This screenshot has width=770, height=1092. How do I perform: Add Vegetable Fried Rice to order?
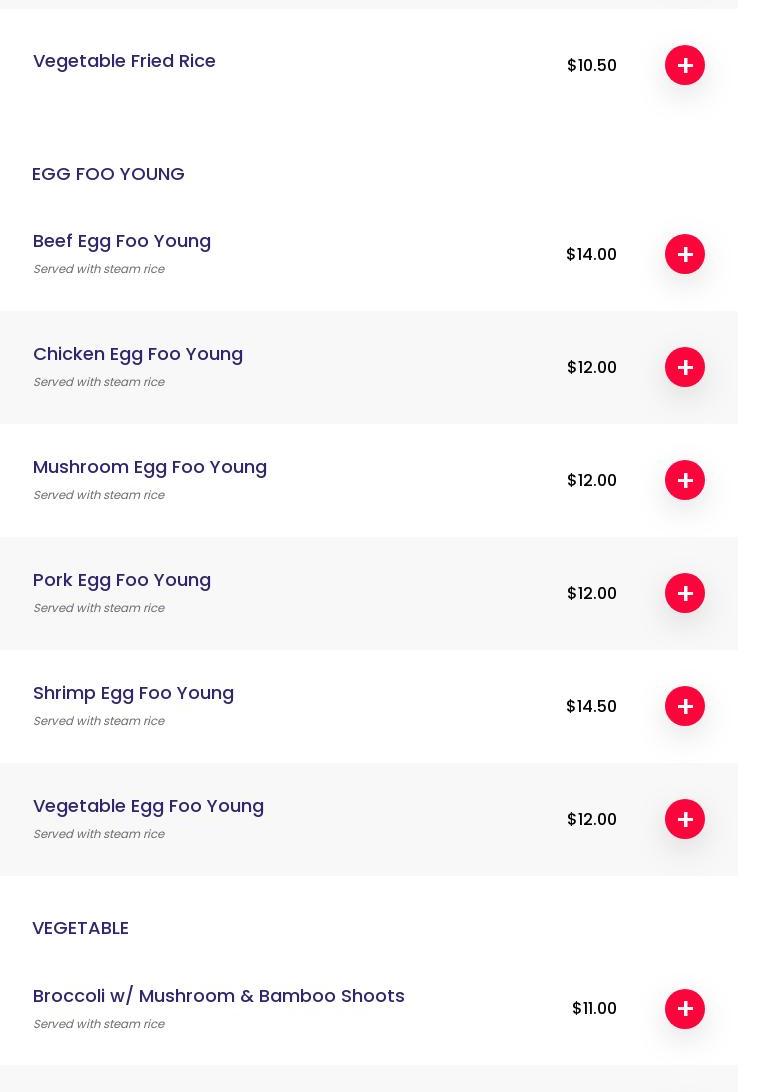point(685,65)
